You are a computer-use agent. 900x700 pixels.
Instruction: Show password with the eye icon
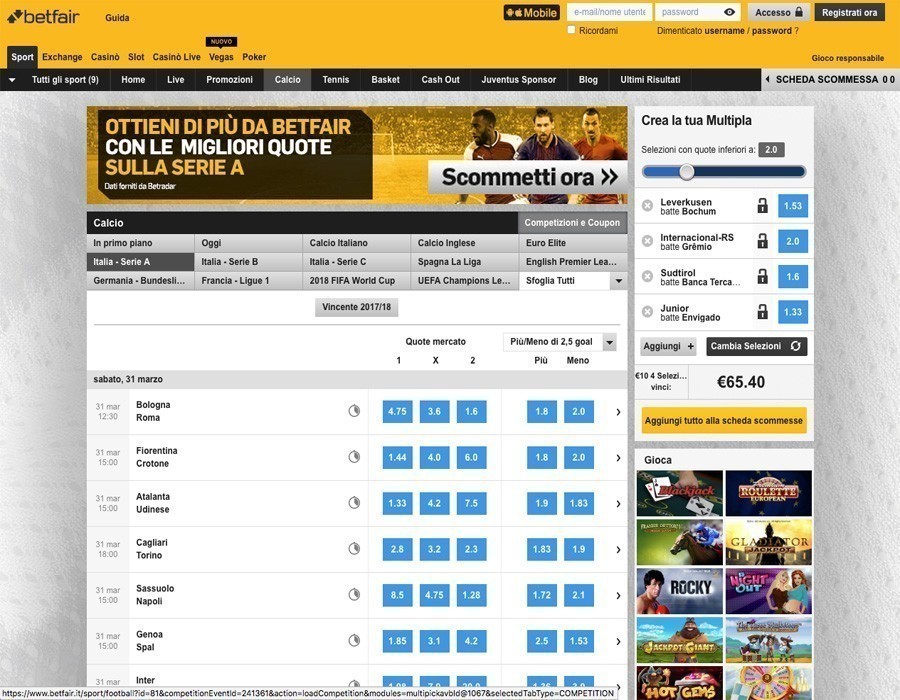729,12
